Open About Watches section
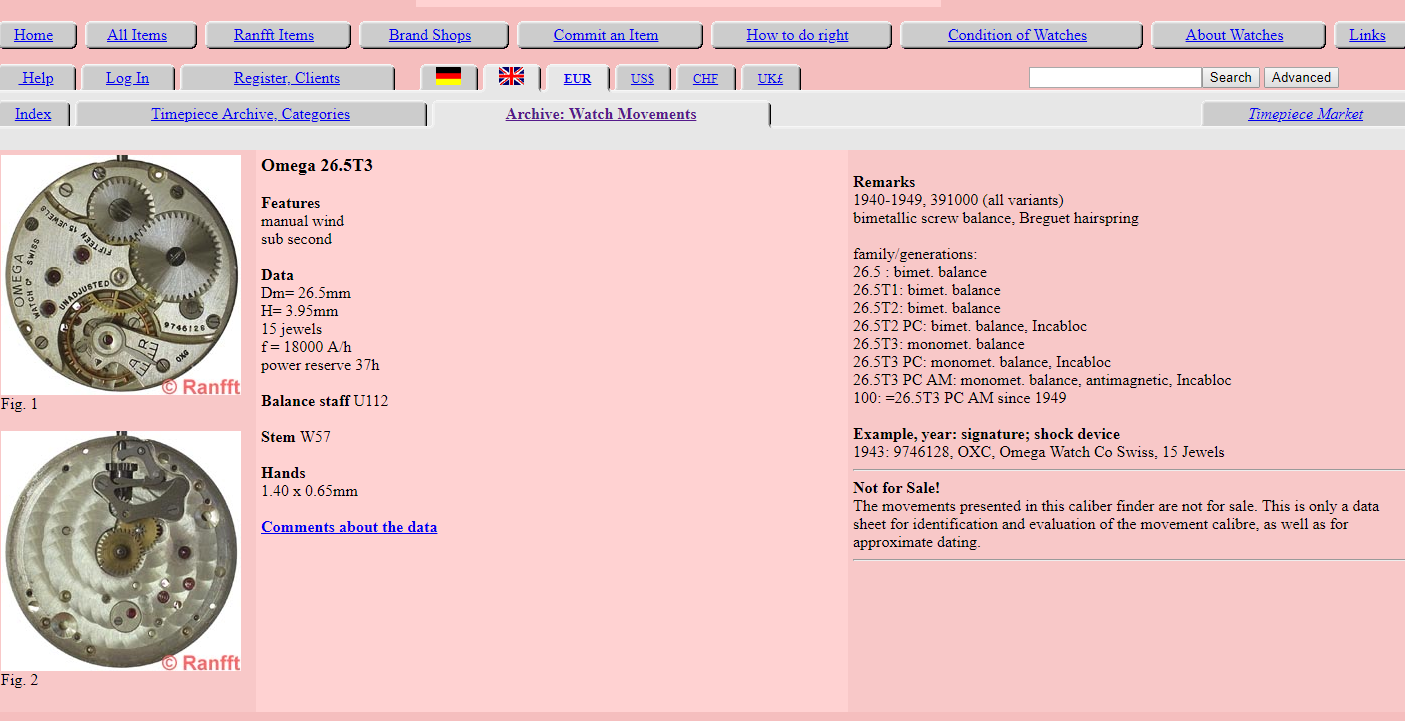 [x=1234, y=35]
